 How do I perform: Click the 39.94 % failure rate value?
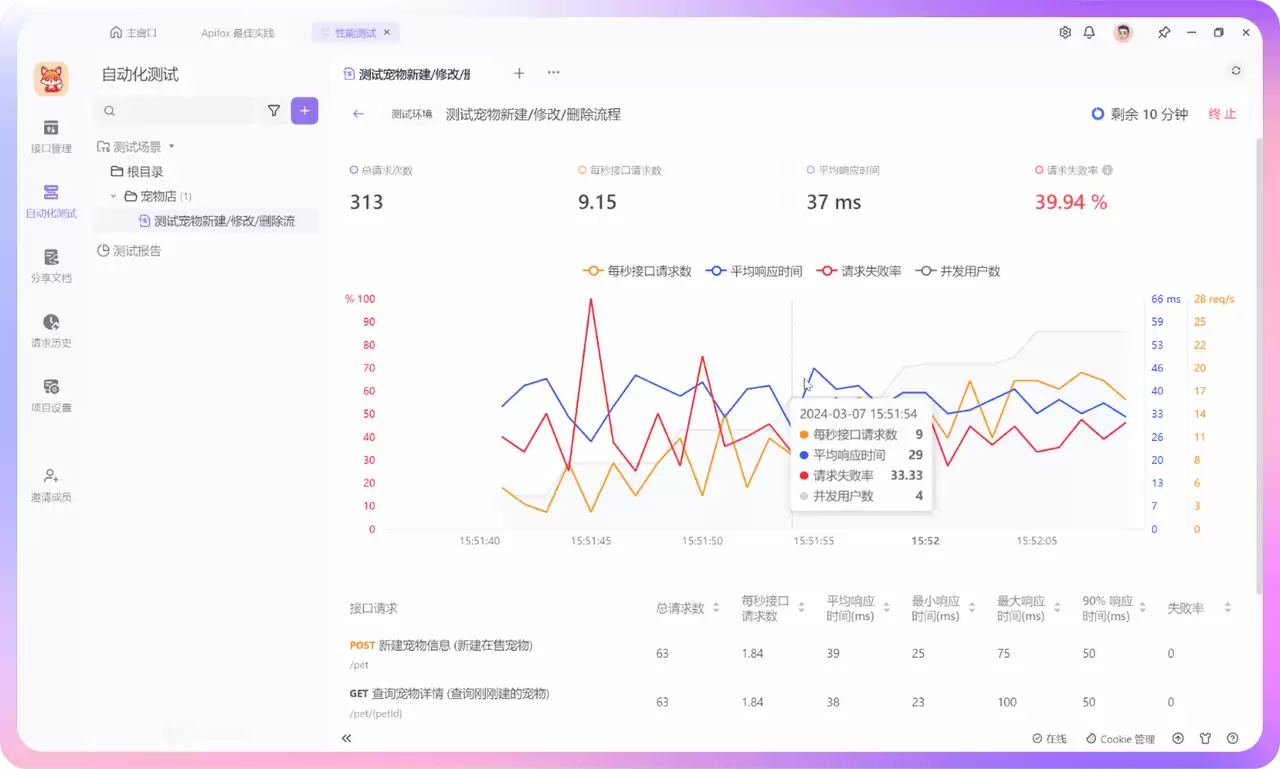coord(1071,202)
